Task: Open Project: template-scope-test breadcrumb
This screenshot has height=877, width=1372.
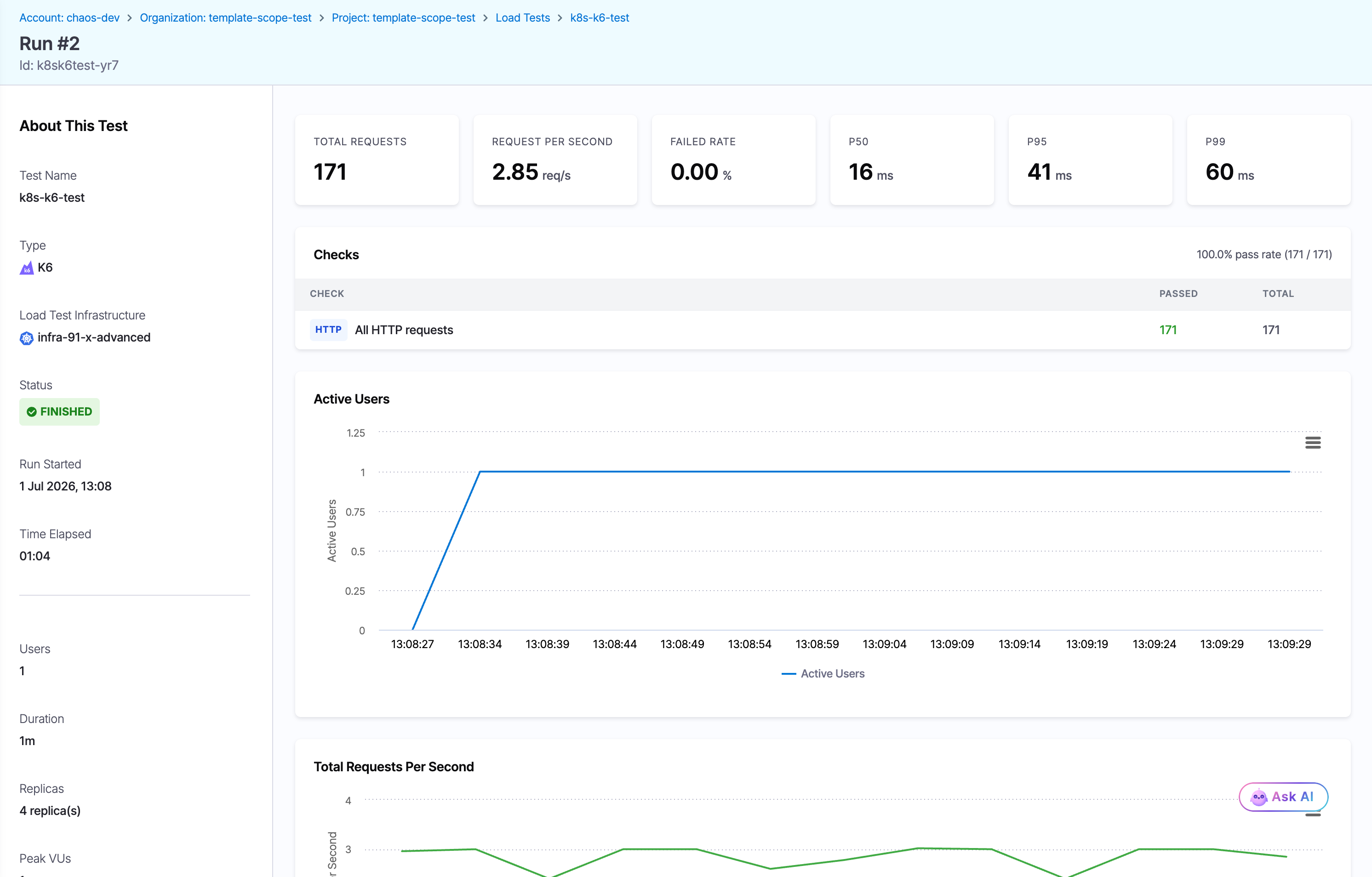Action: pyautogui.click(x=403, y=17)
